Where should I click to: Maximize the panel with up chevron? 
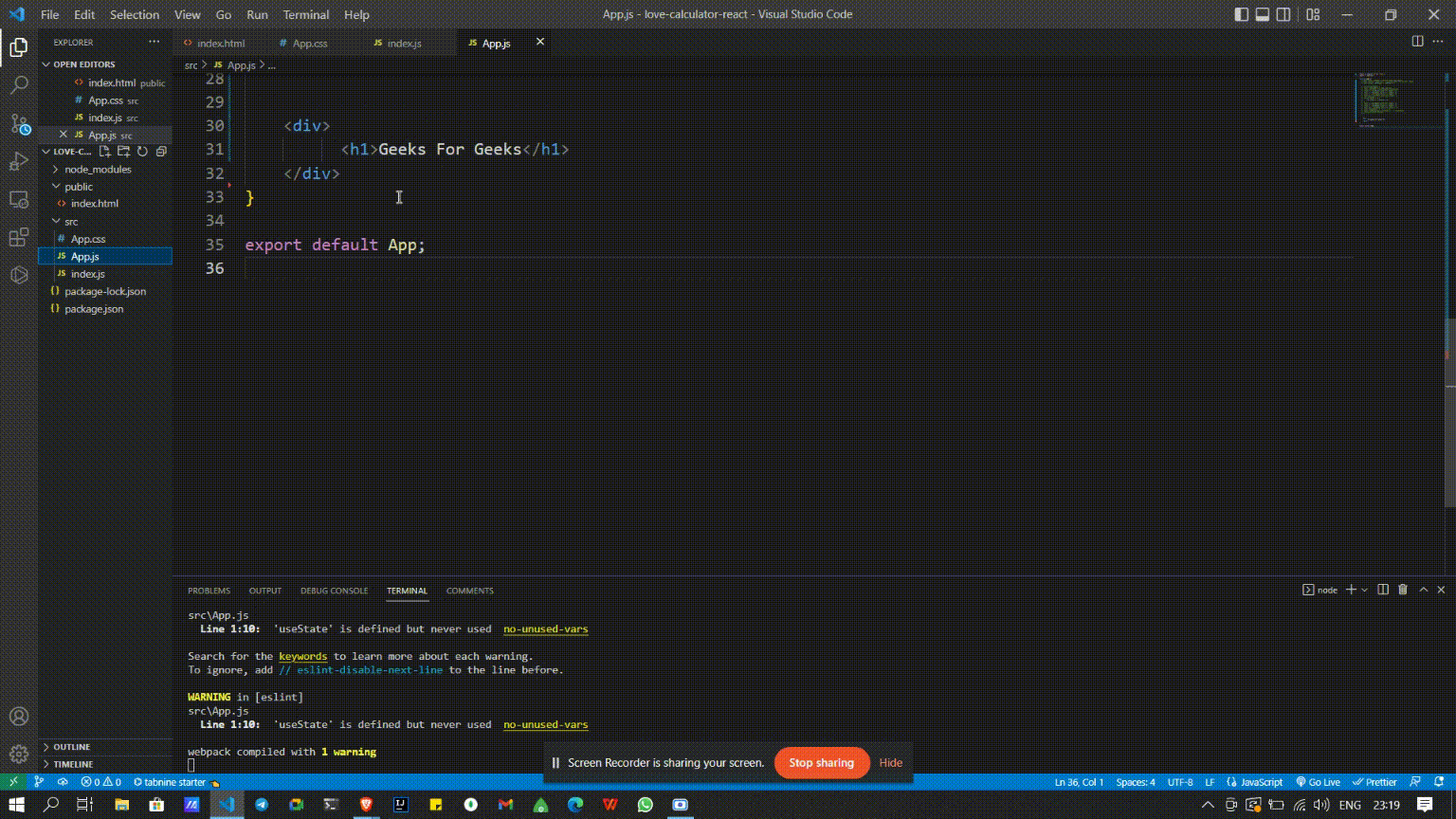tap(1423, 590)
